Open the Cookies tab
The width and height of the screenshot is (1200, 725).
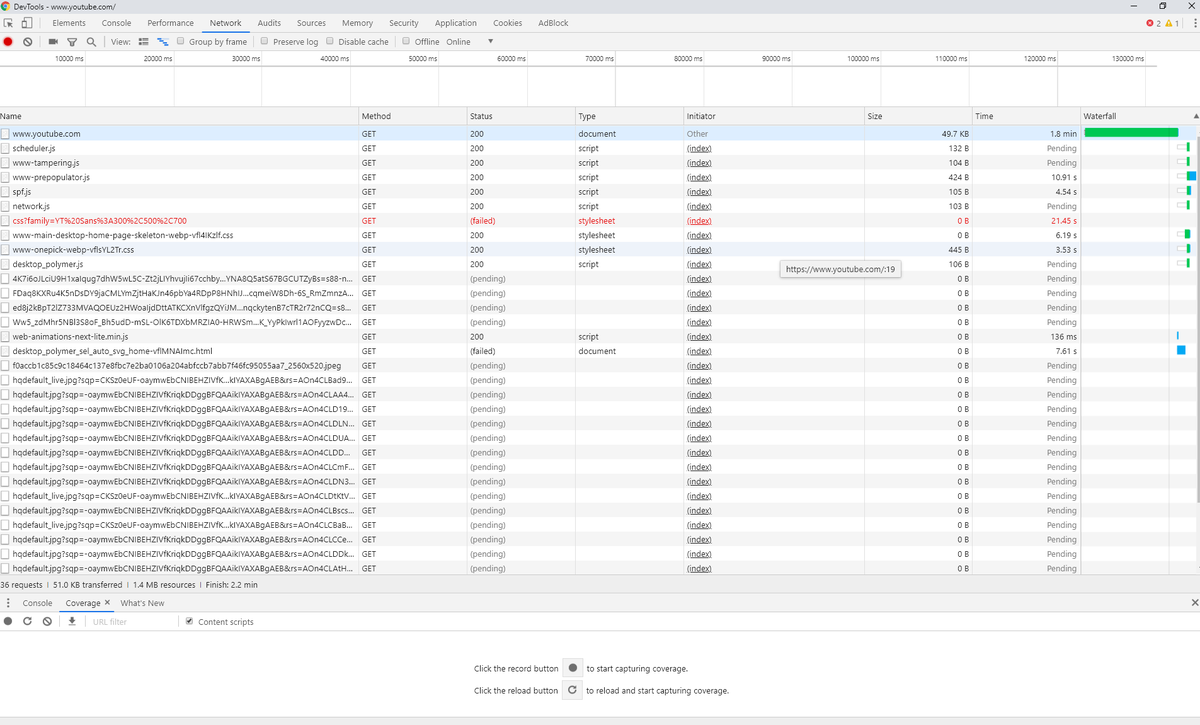[508, 23]
